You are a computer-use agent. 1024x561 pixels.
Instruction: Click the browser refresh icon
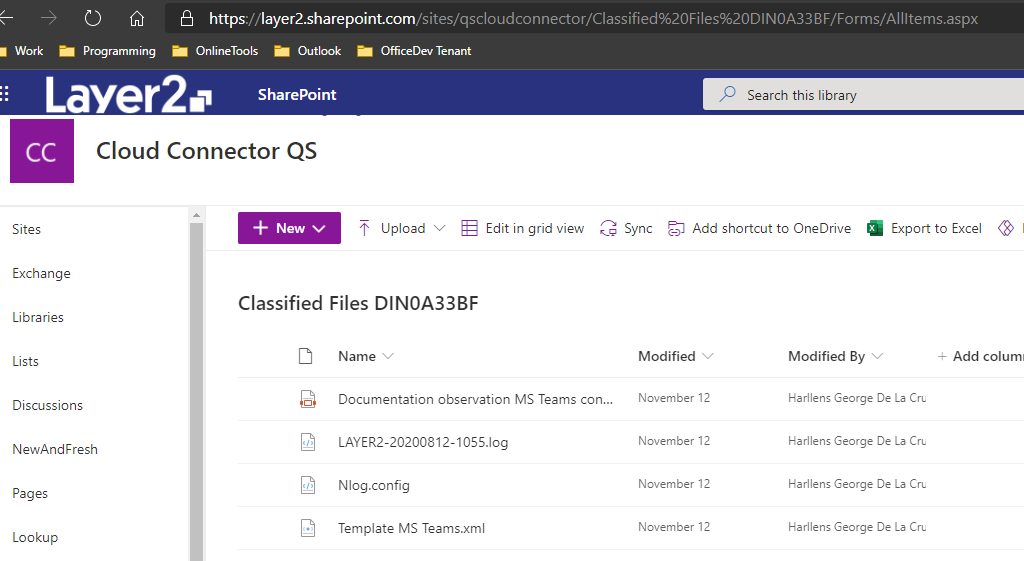[93, 18]
